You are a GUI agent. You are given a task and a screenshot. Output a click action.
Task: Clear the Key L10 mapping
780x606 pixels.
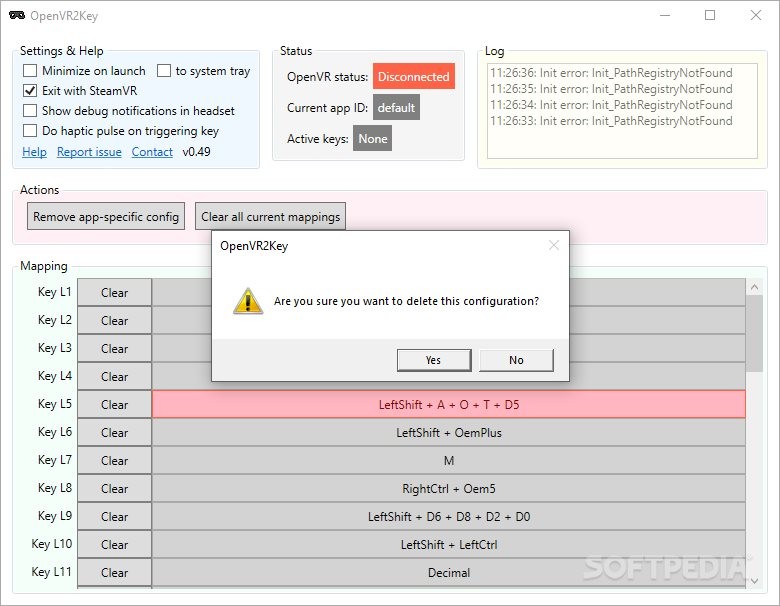(x=114, y=544)
